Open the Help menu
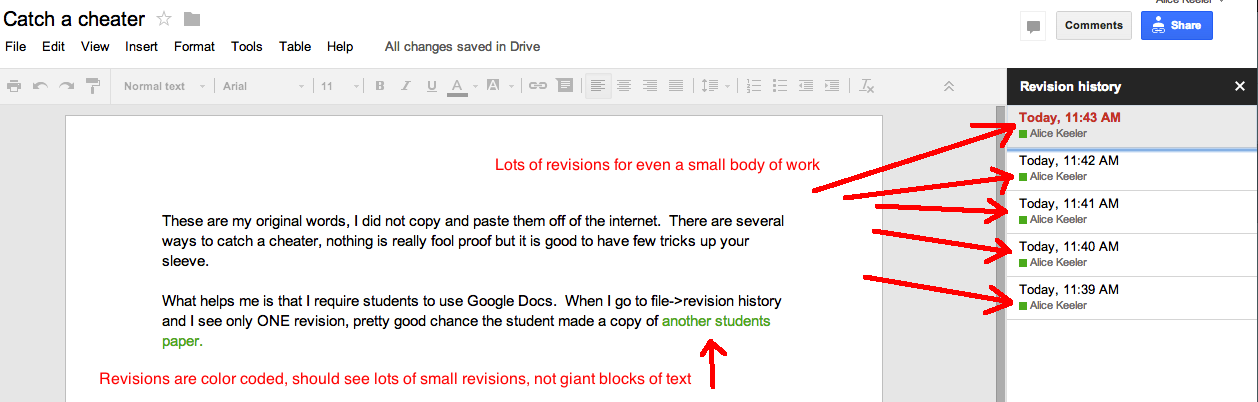Viewport: 1258px width, 402px height. [x=340, y=46]
